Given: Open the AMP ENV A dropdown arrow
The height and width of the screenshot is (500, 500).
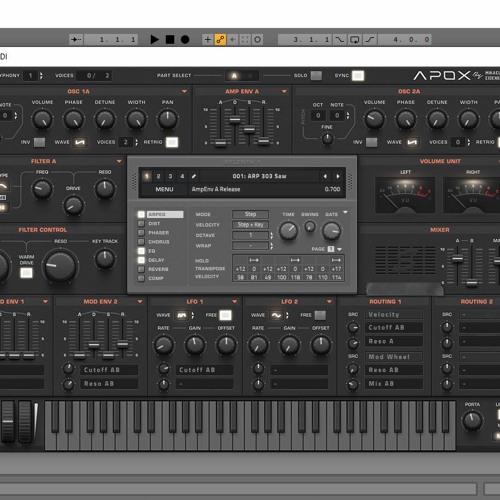Looking at the screenshot, I should click(284, 91).
